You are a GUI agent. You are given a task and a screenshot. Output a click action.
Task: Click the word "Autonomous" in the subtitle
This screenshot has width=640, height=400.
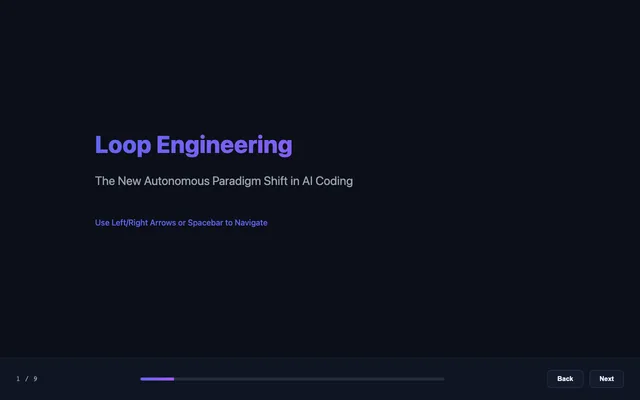tap(176, 181)
